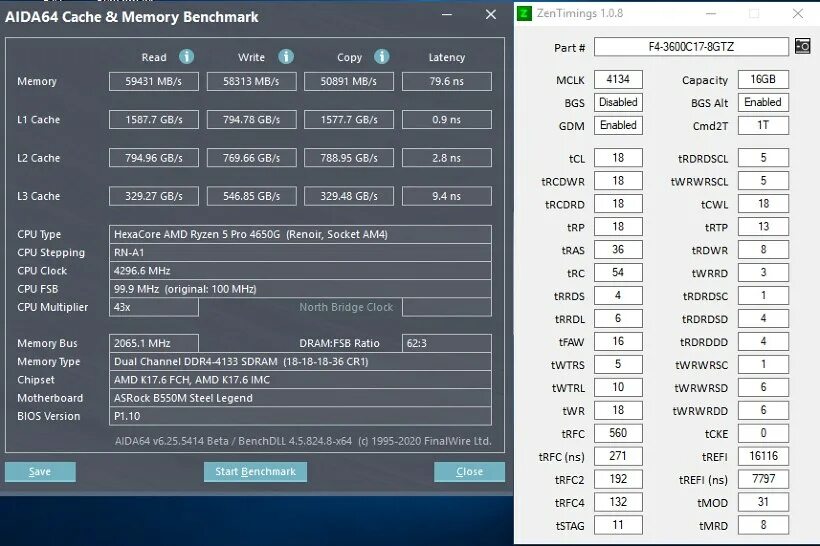Click the DRAM:FSB Ratio value 62:3

pos(447,344)
